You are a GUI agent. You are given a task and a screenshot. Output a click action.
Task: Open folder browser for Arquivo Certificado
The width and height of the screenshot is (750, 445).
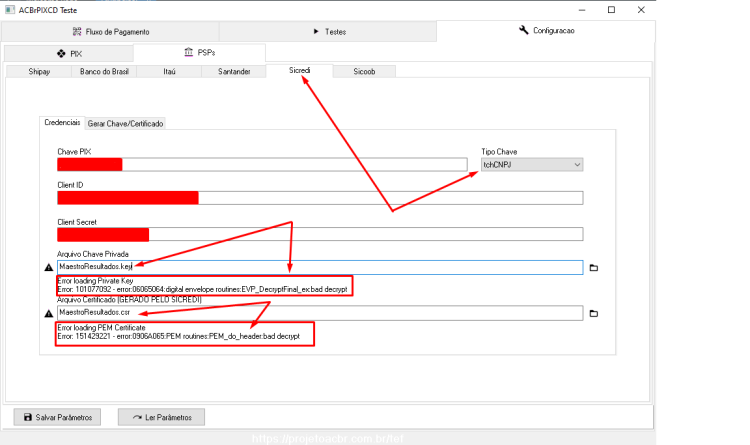pyautogui.click(x=594, y=313)
